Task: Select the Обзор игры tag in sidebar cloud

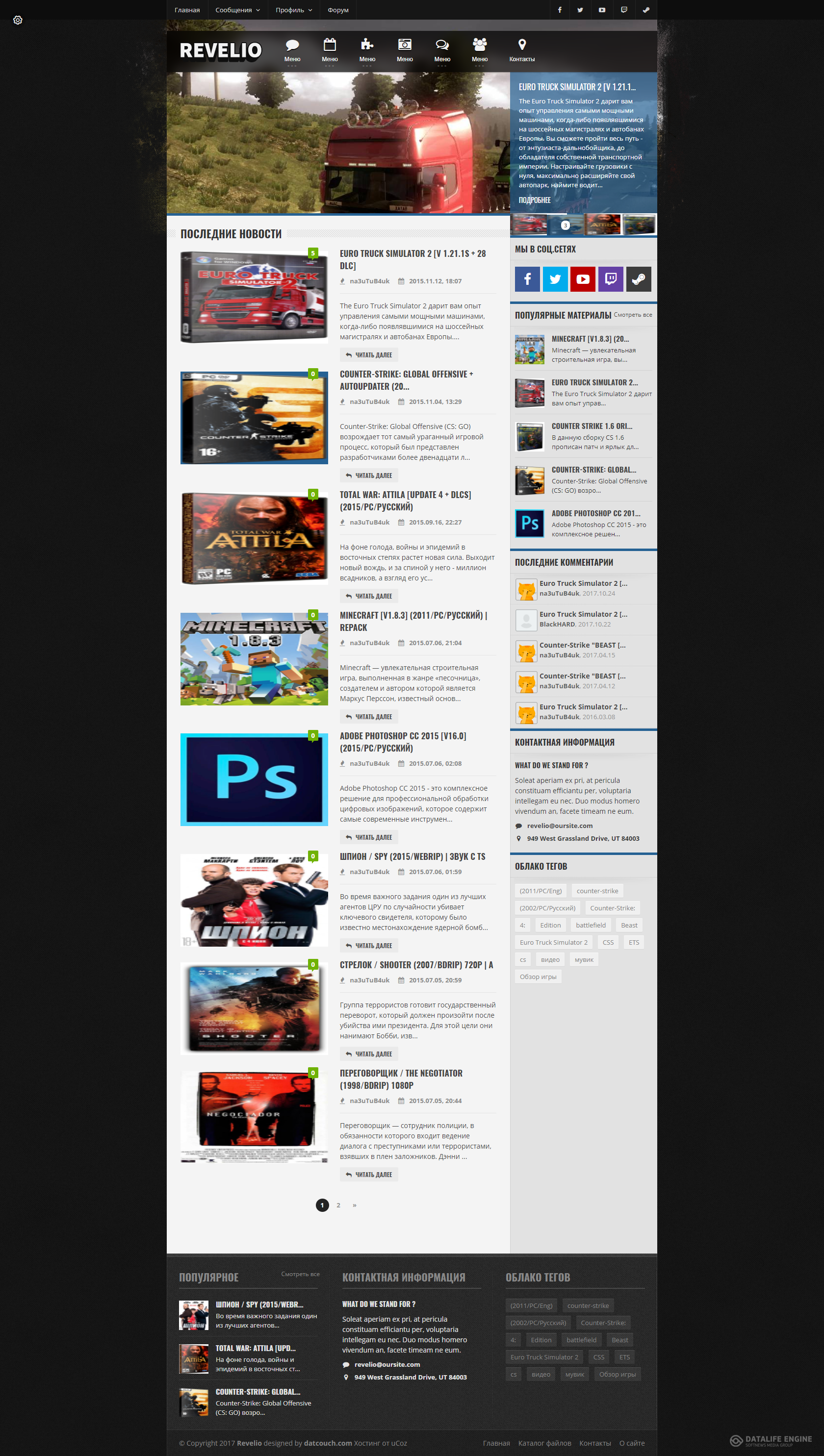Action: click(538, 977)
